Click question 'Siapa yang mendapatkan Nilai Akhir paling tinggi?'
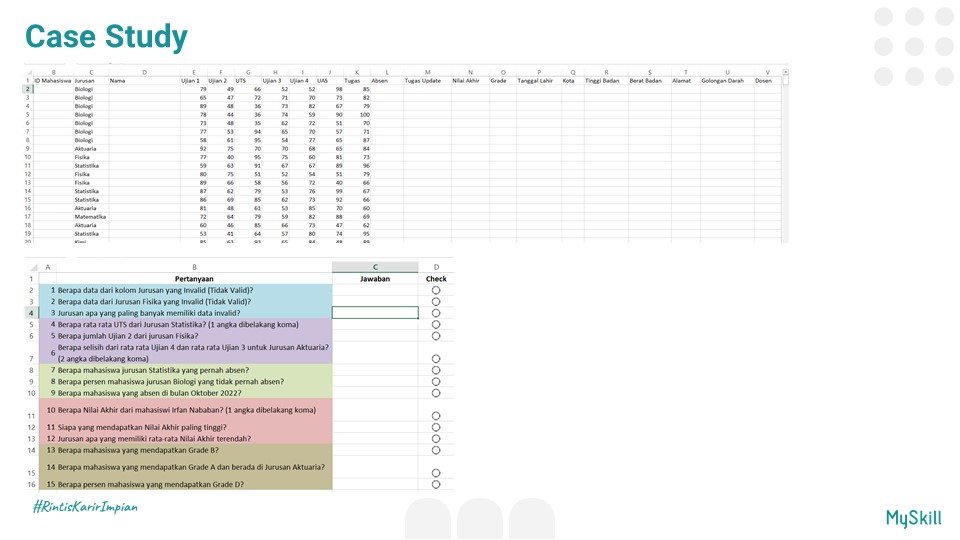Viewport: 960px width, 540px height. (142, 427)
